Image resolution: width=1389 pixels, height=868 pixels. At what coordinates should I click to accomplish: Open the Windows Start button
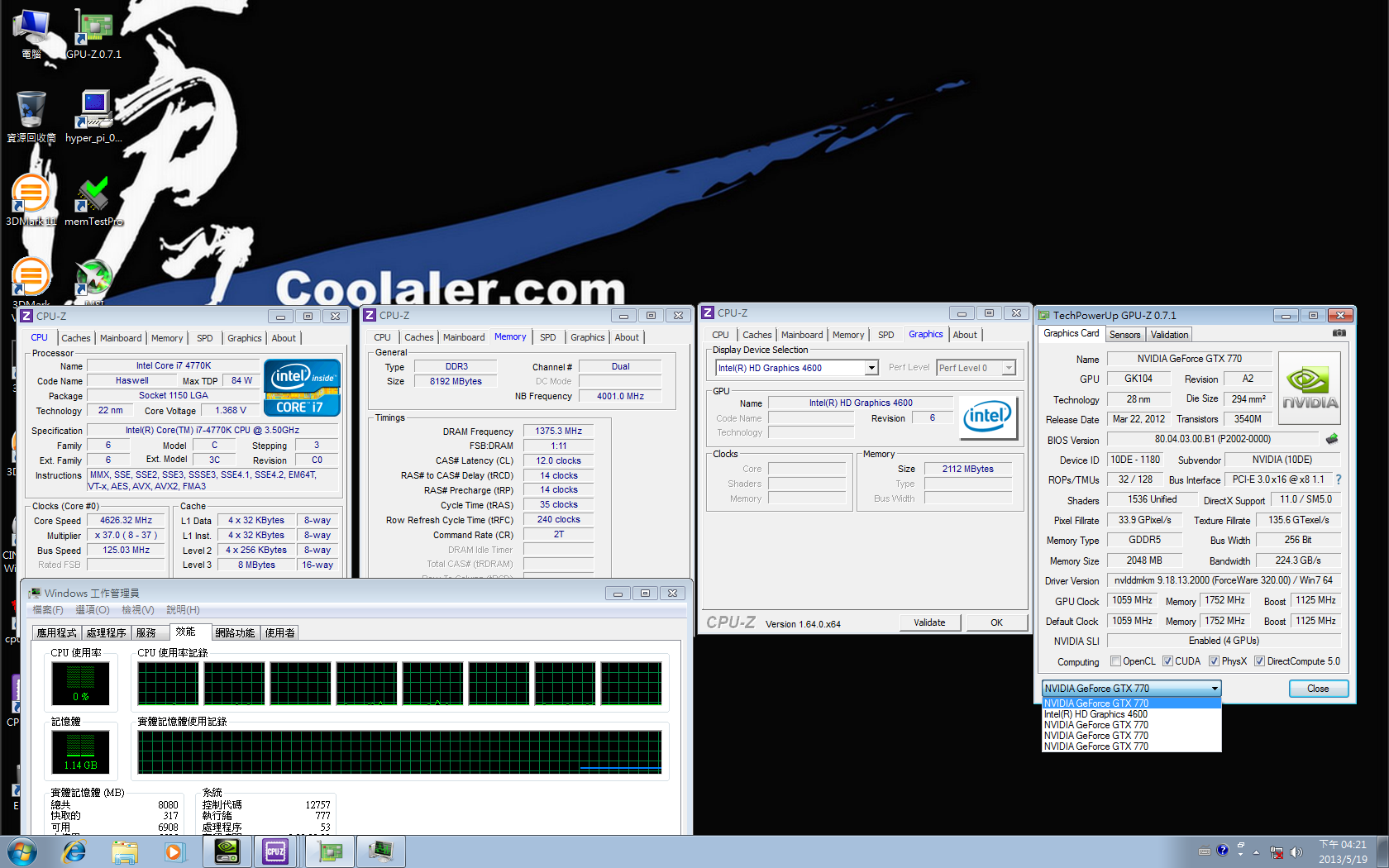[x=22, y=851]
